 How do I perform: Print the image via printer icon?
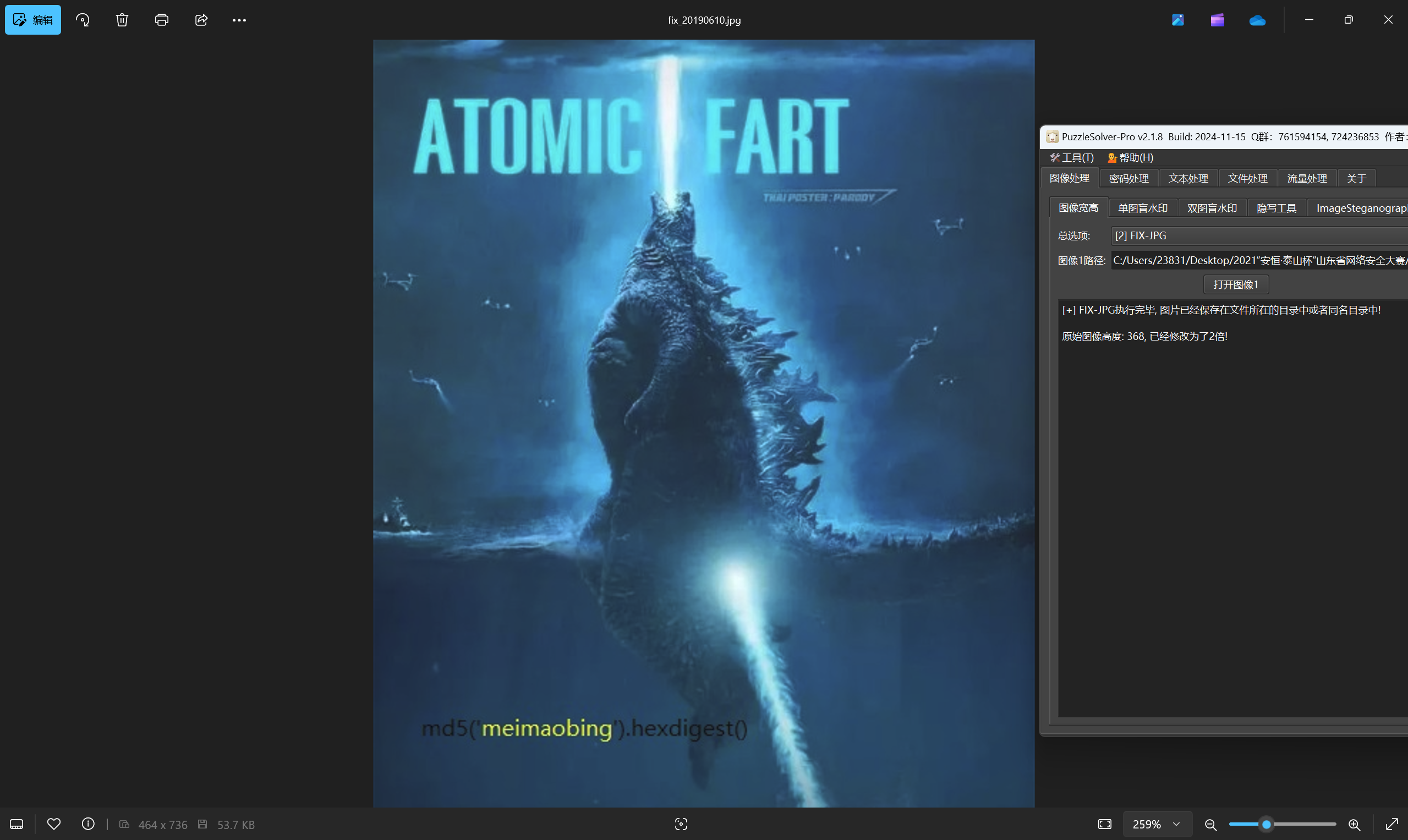pos(162,20)
